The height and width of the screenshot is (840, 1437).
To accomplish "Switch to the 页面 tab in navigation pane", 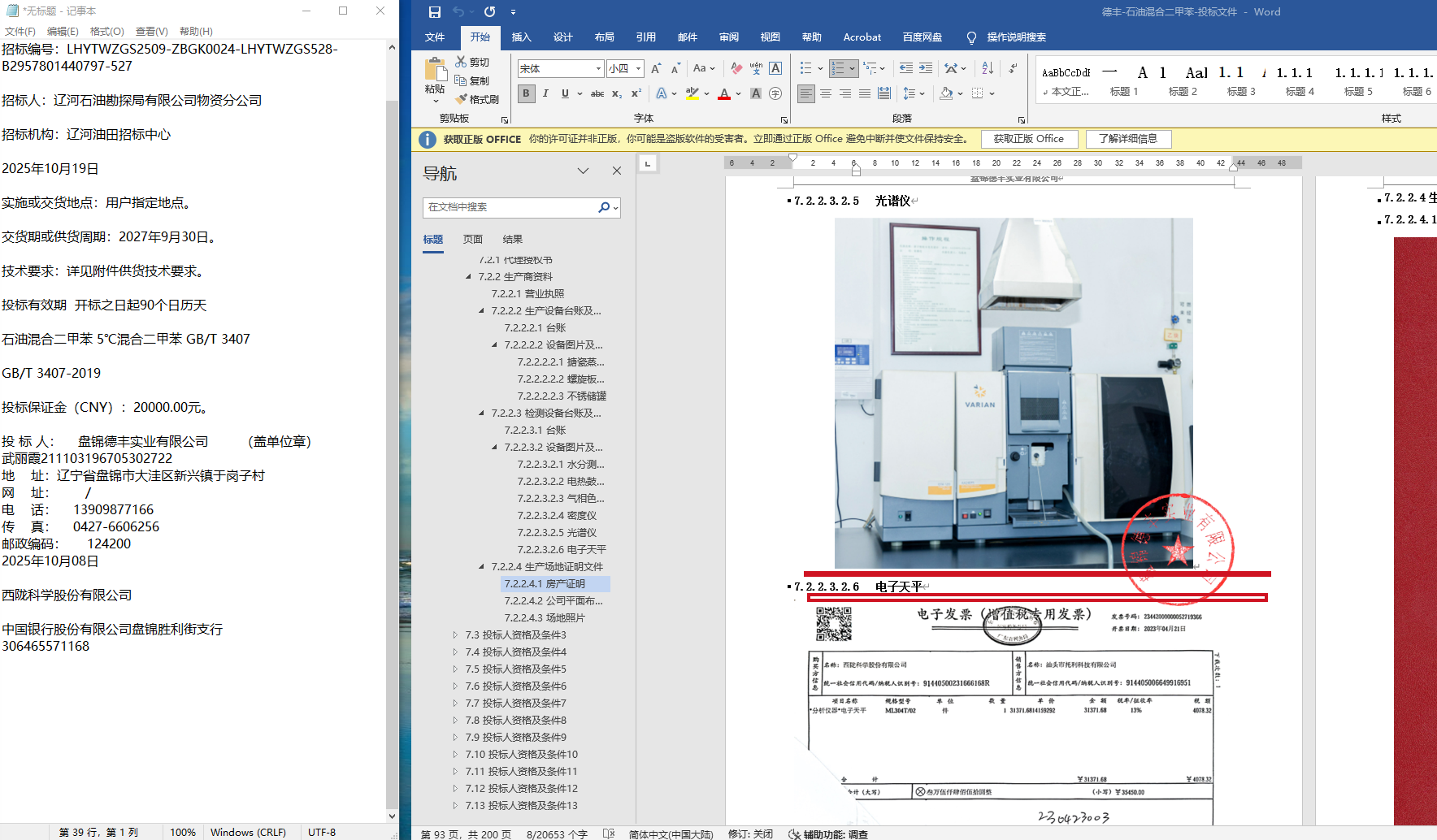I will [473, 240].
